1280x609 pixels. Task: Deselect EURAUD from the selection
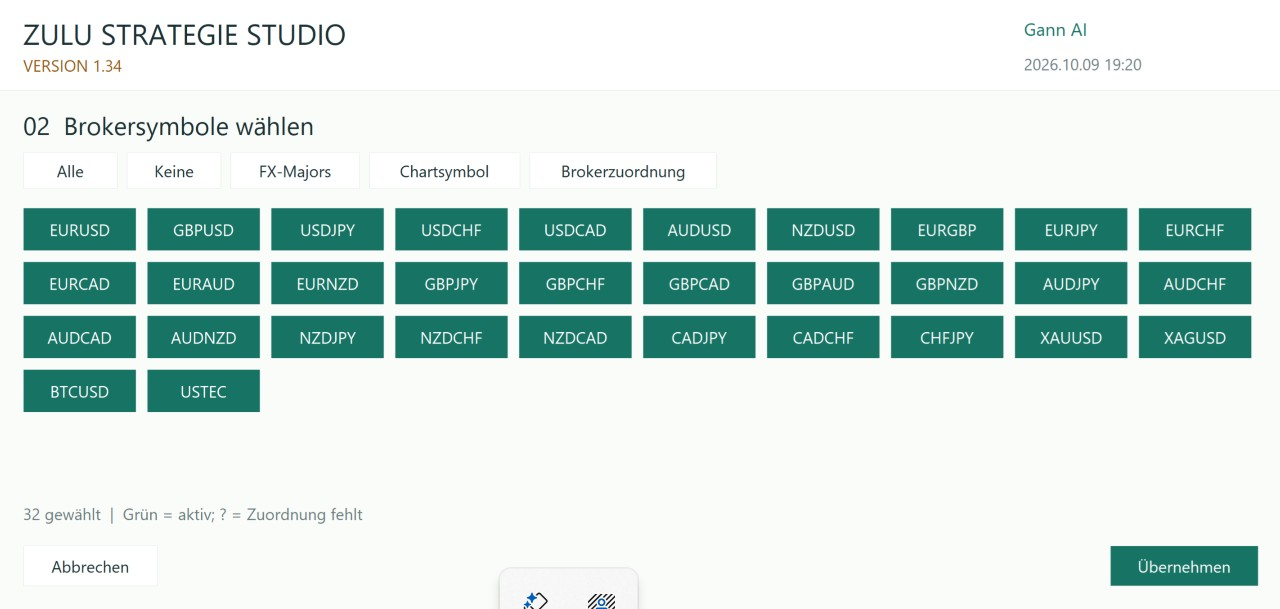coord(204,284)
